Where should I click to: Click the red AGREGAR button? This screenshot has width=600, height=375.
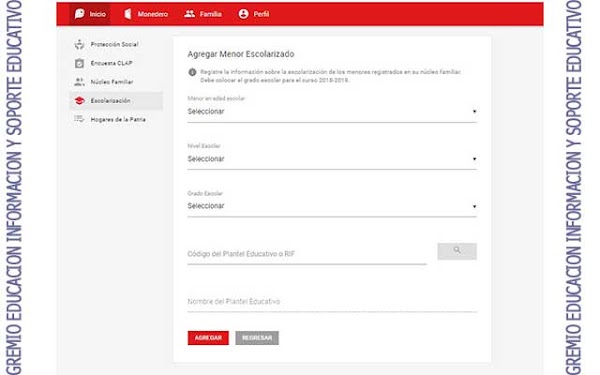pyautogui.click(x=208, y=338)
